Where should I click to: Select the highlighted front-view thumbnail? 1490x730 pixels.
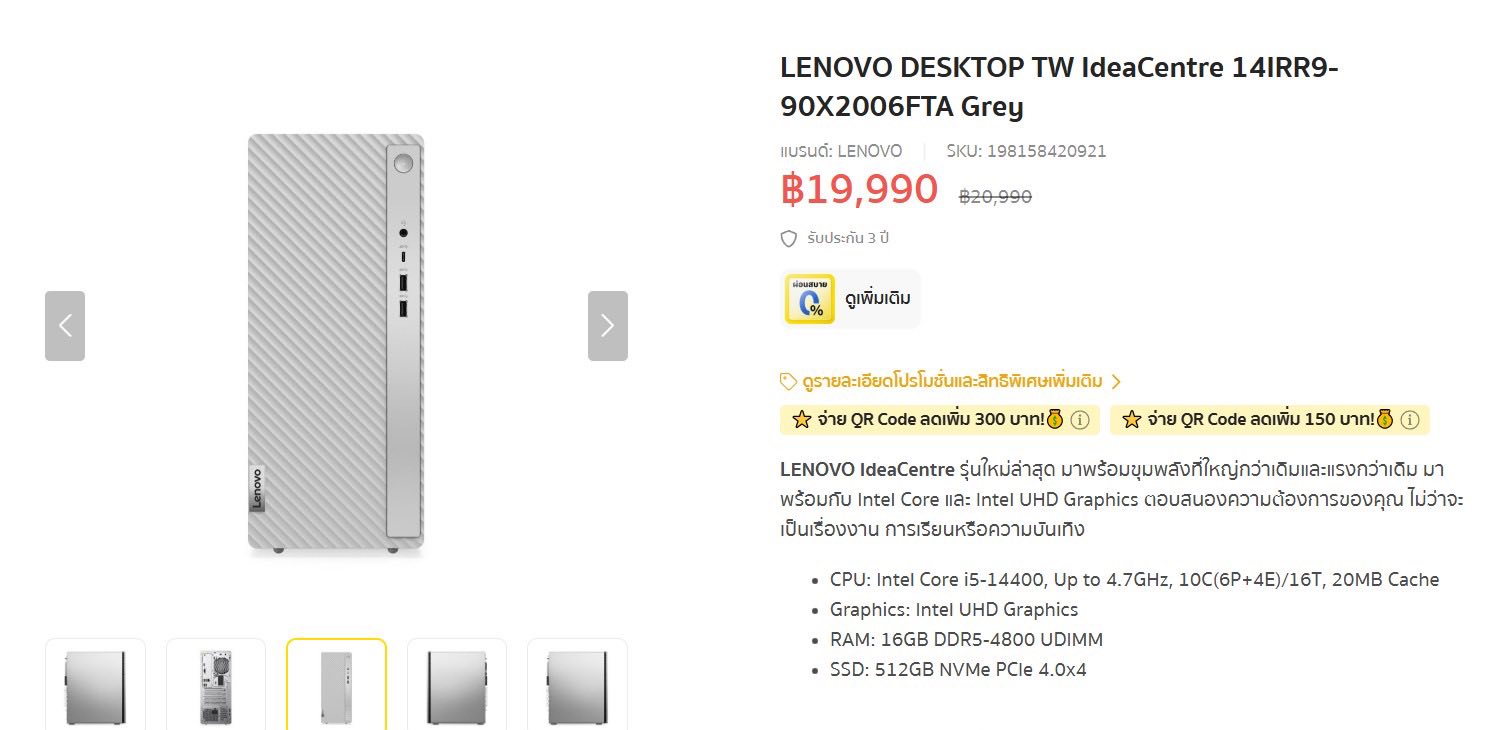click(x=336, y=686)
